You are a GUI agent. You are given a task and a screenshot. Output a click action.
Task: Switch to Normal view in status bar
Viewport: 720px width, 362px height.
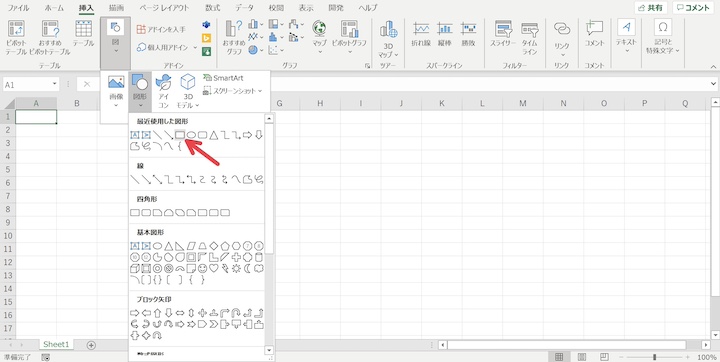559,357
